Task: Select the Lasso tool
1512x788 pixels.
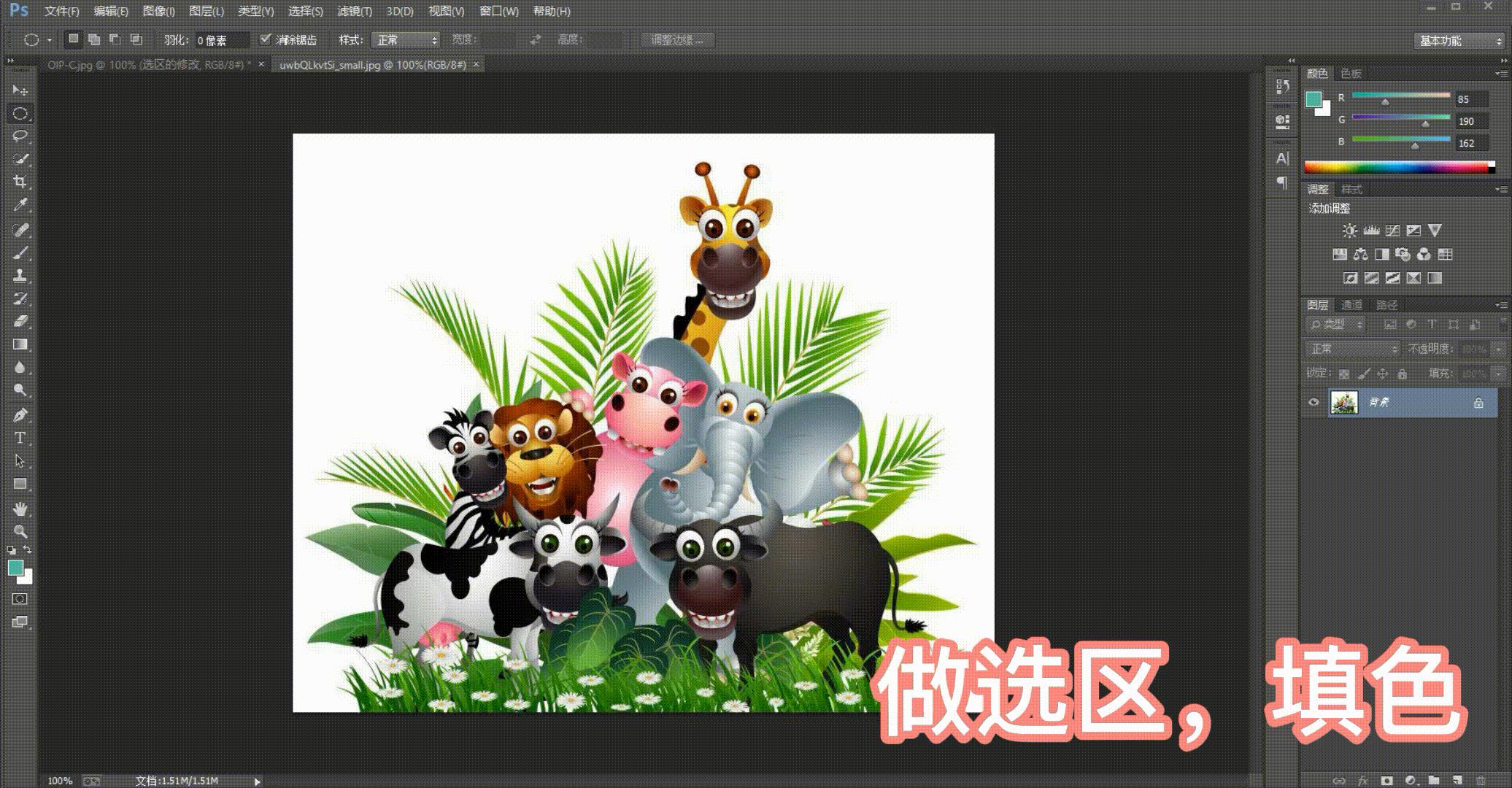Action: tap(20, 136)
